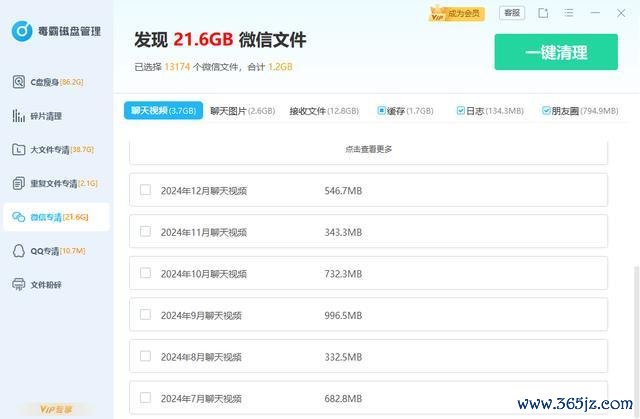Click the 996.5MB size value
This screenshot has width=640, height=419.
point(343,315)
